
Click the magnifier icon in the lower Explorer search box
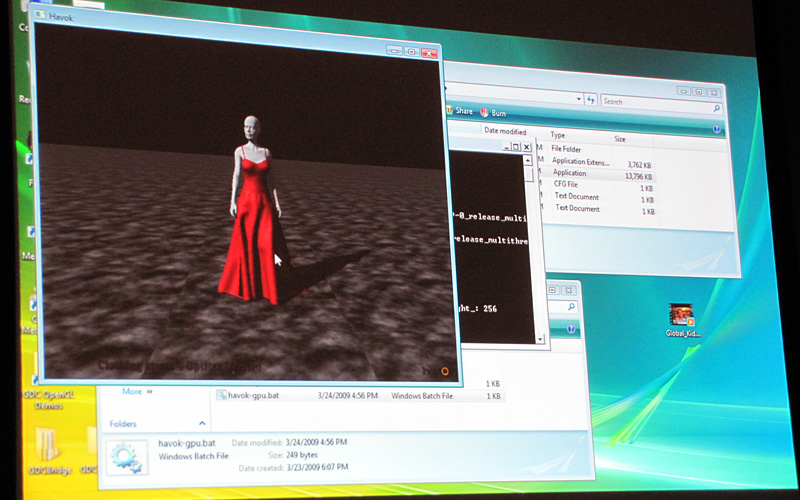tap(571, 307)
